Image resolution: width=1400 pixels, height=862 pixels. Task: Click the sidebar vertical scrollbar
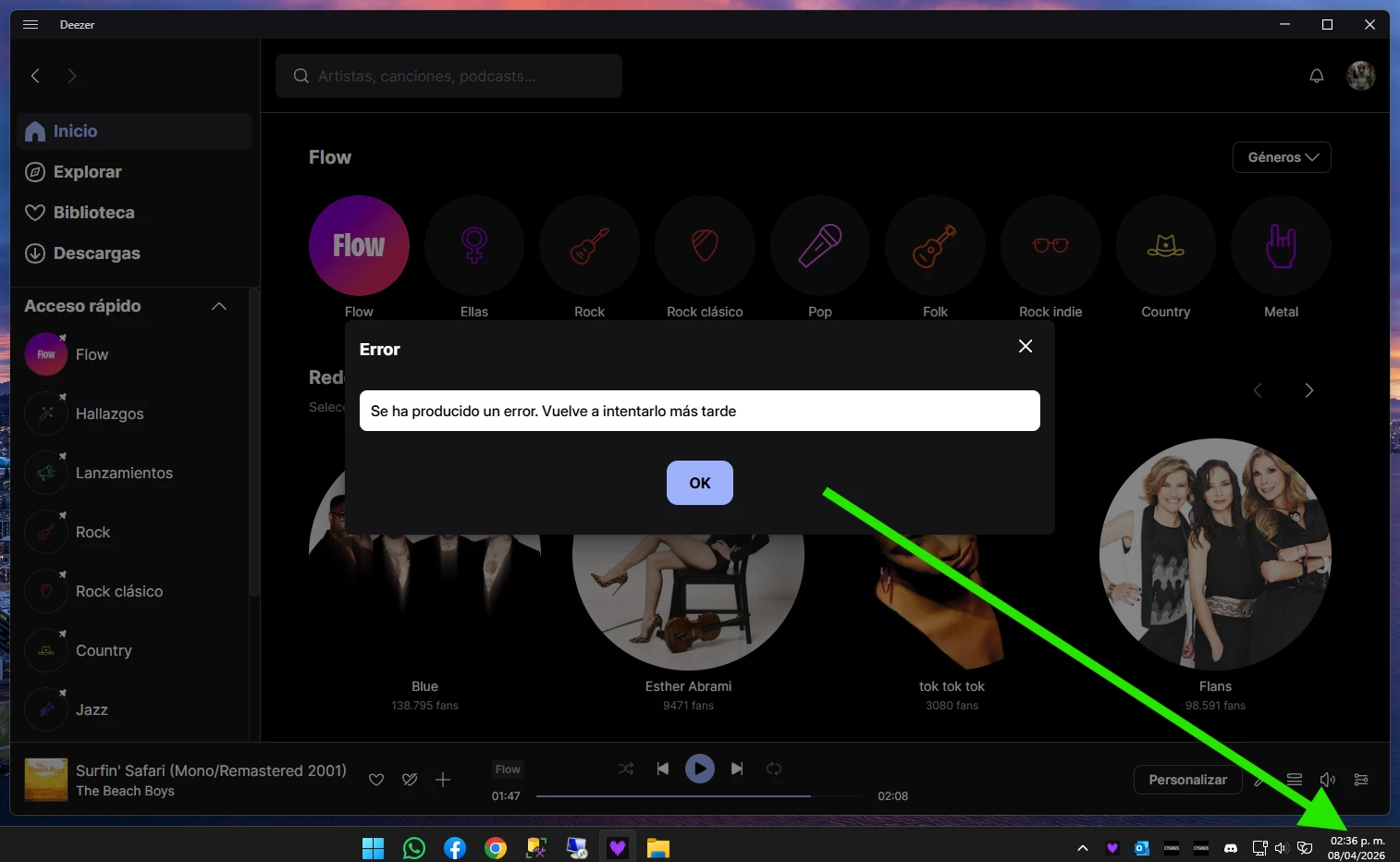point(253,444)
